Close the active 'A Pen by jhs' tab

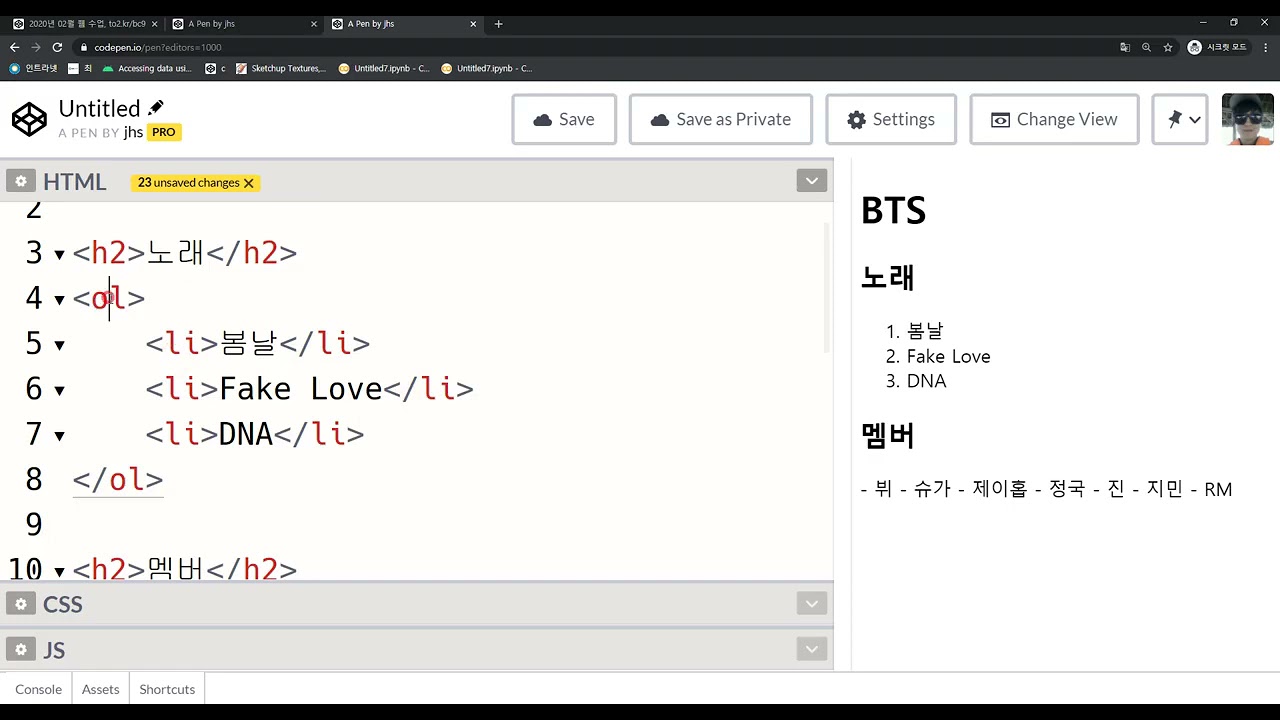pos(473,23)
